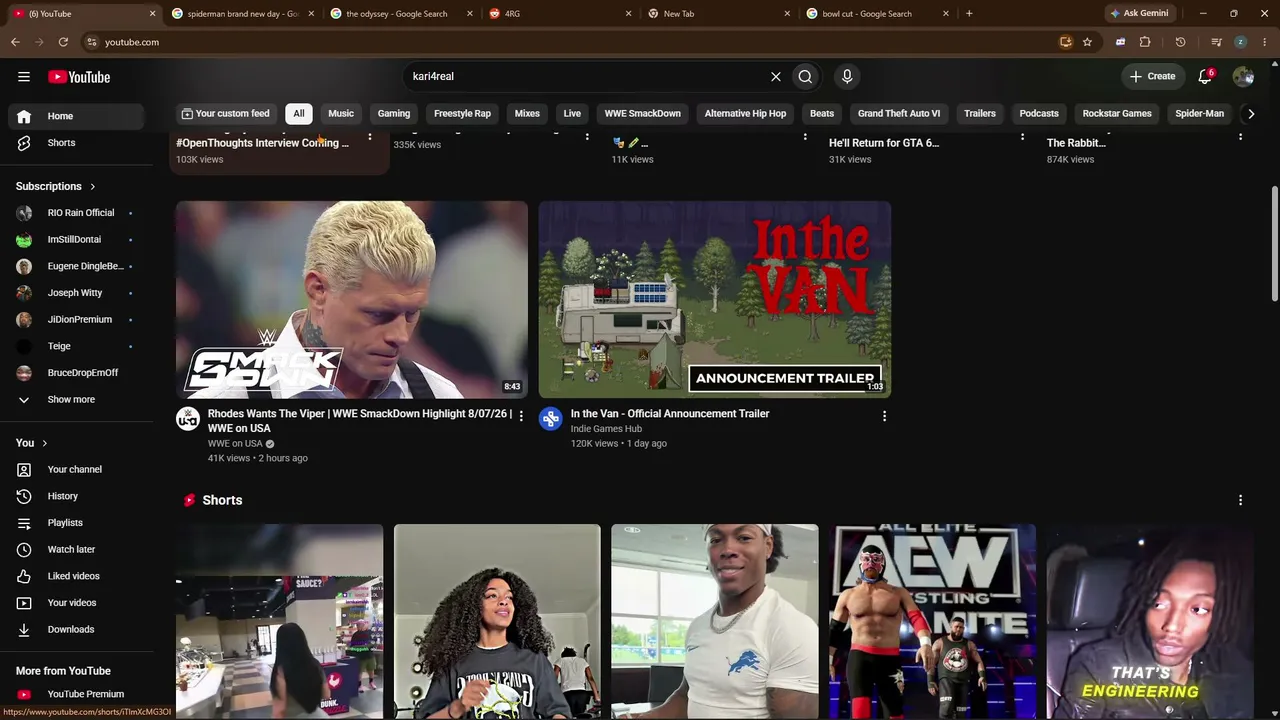The image size is (1280, 720).
Task: Open the media controls music icon
Action: (1216, 42)
